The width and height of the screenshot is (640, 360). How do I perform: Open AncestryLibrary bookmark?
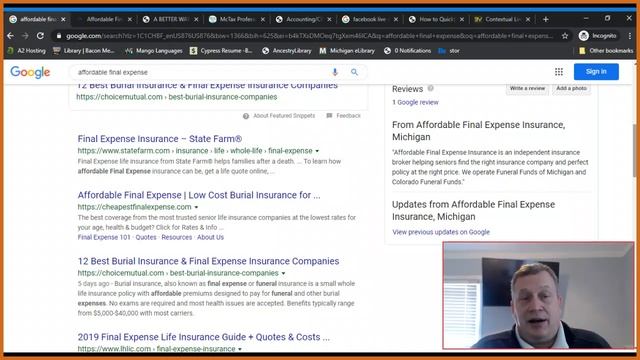click(287, 51)
